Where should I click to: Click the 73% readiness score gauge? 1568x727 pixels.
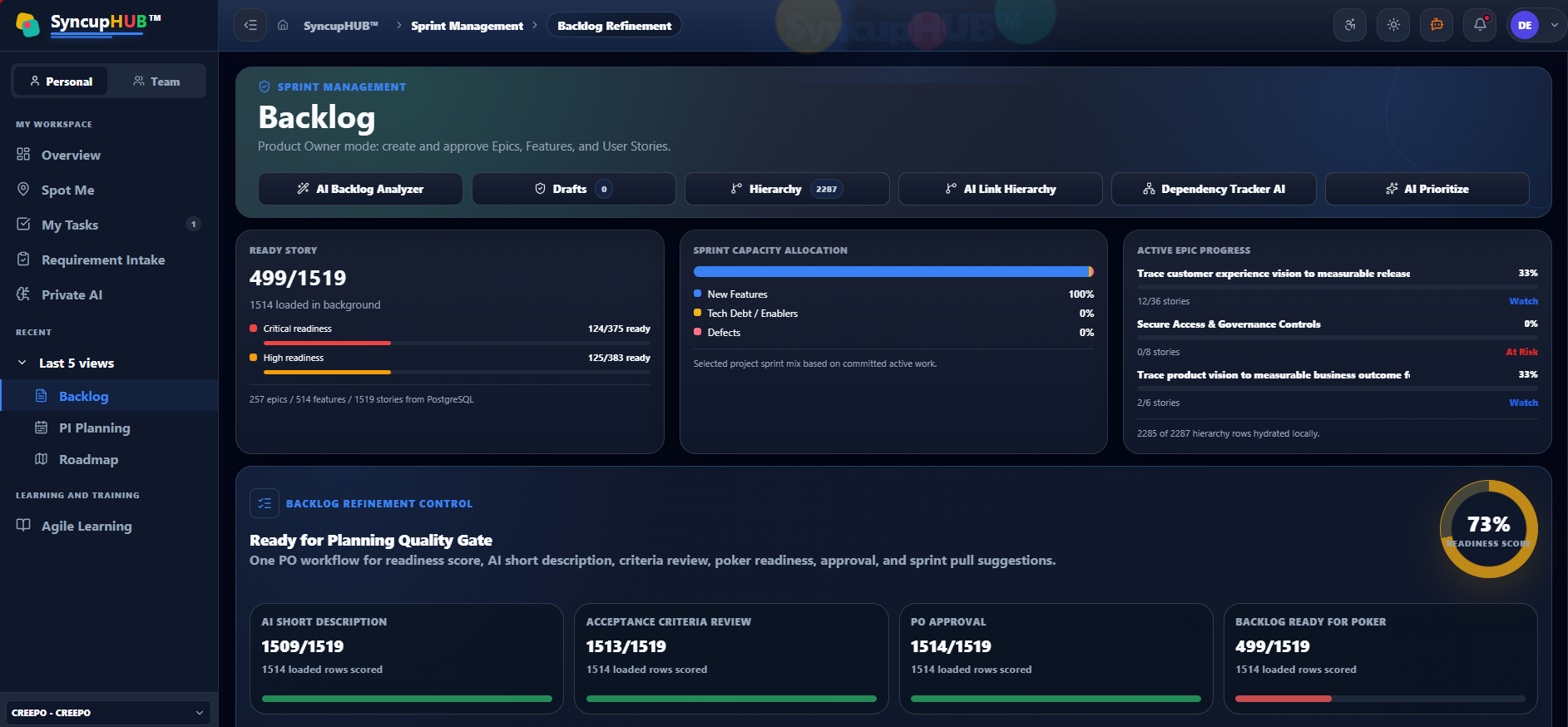coord(1488,529)
